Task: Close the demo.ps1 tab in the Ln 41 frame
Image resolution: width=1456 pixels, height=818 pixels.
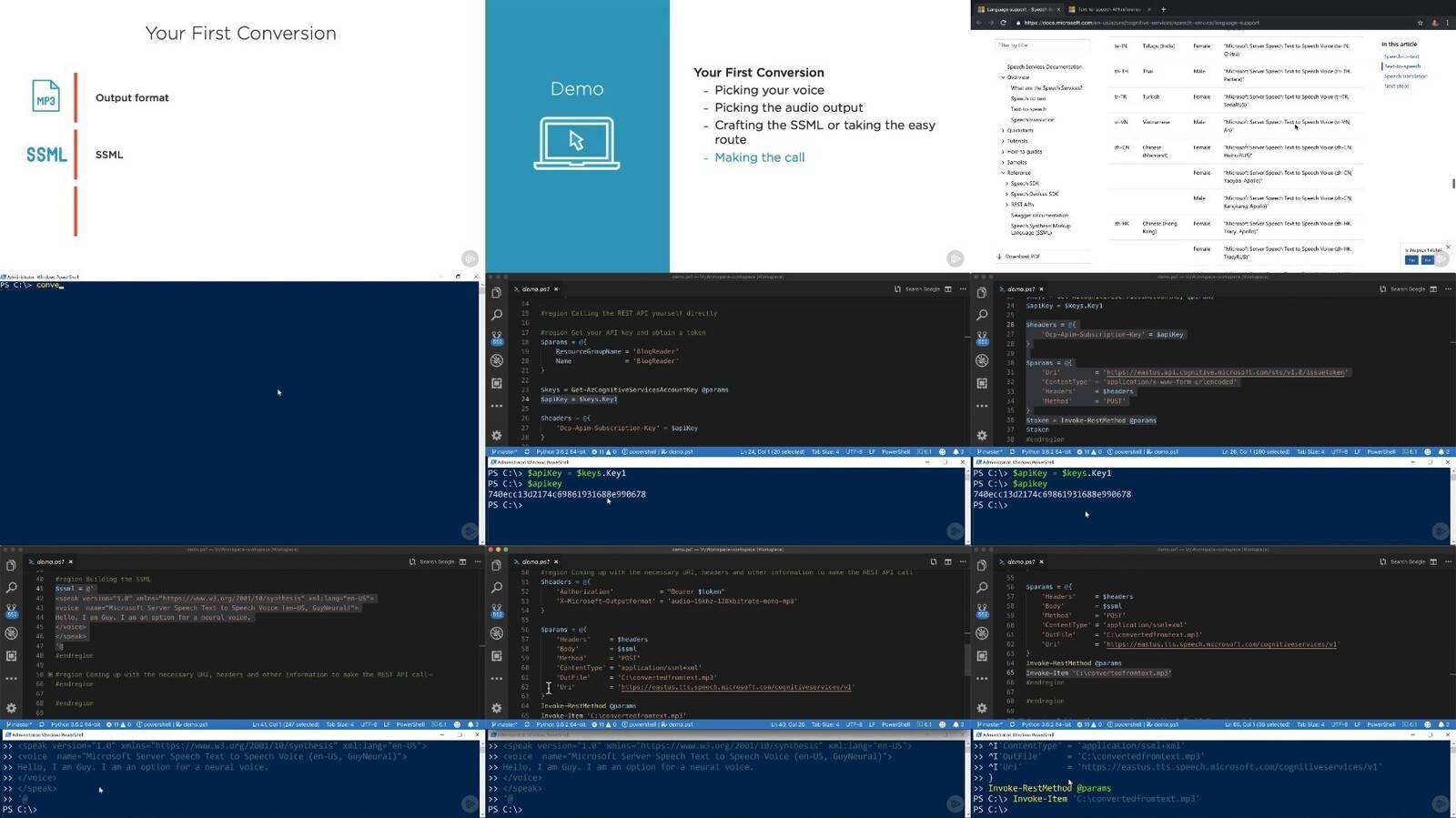Action: [70, 561]
